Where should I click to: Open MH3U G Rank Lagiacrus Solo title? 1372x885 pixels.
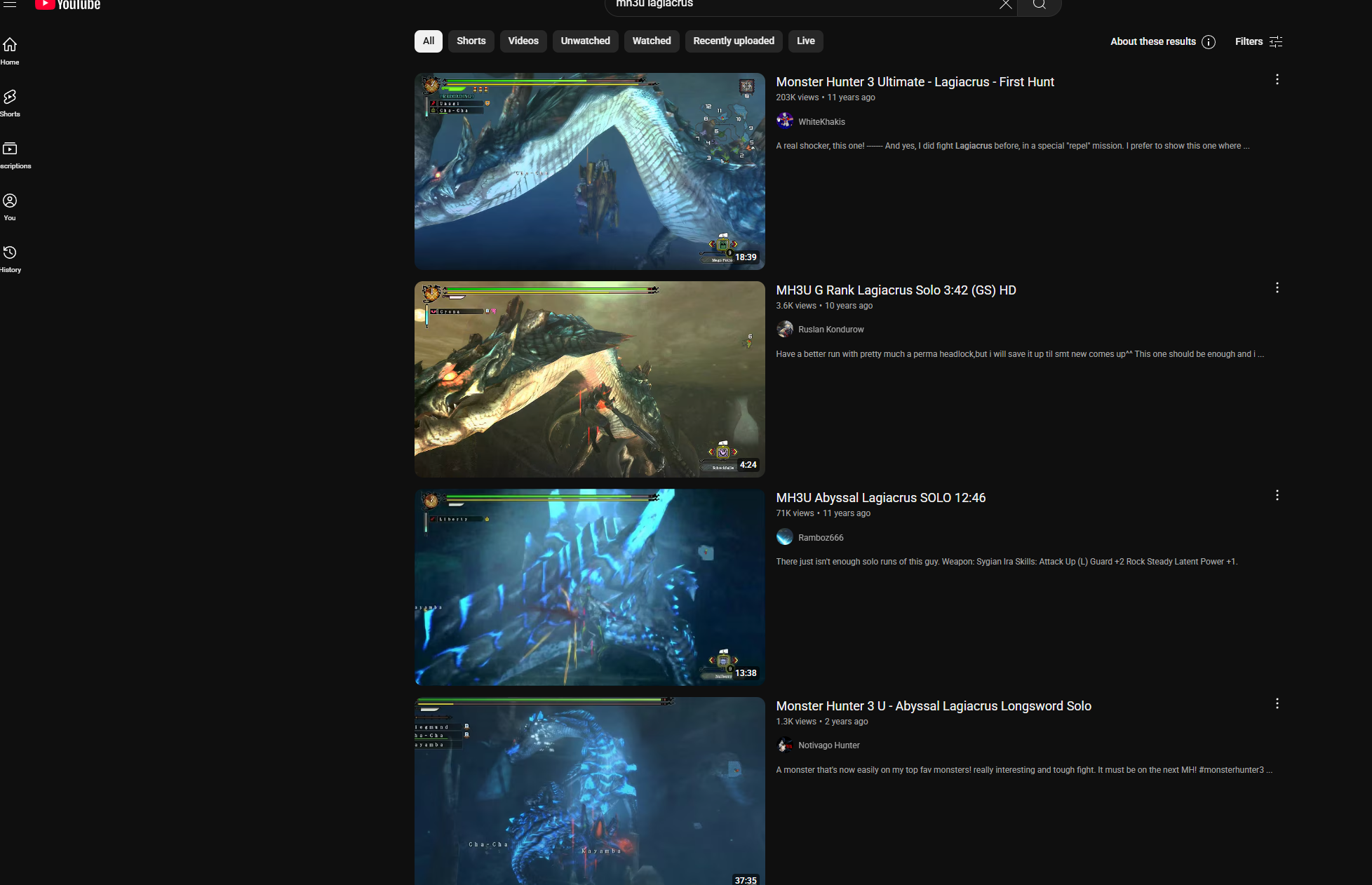point(896,290)
